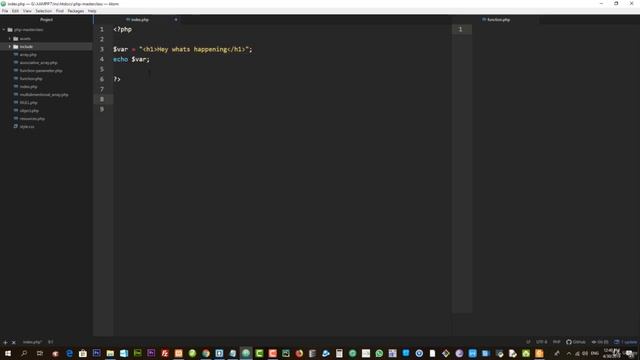This screenshot has height=360, width=640.
Task: Open index.php in the project tree
Action: pyautogui.click(x=28, y=87)
